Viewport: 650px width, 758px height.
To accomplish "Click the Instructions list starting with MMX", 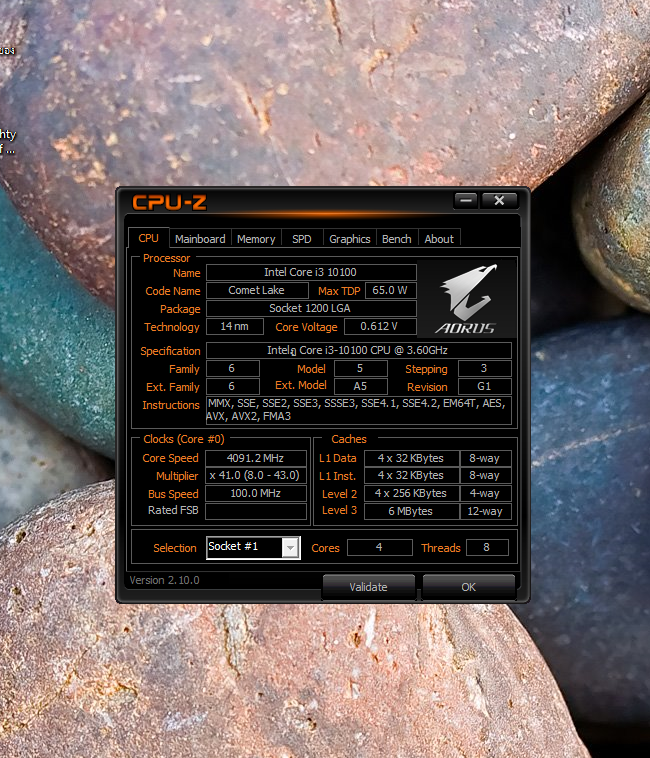I will coord(359,410).
